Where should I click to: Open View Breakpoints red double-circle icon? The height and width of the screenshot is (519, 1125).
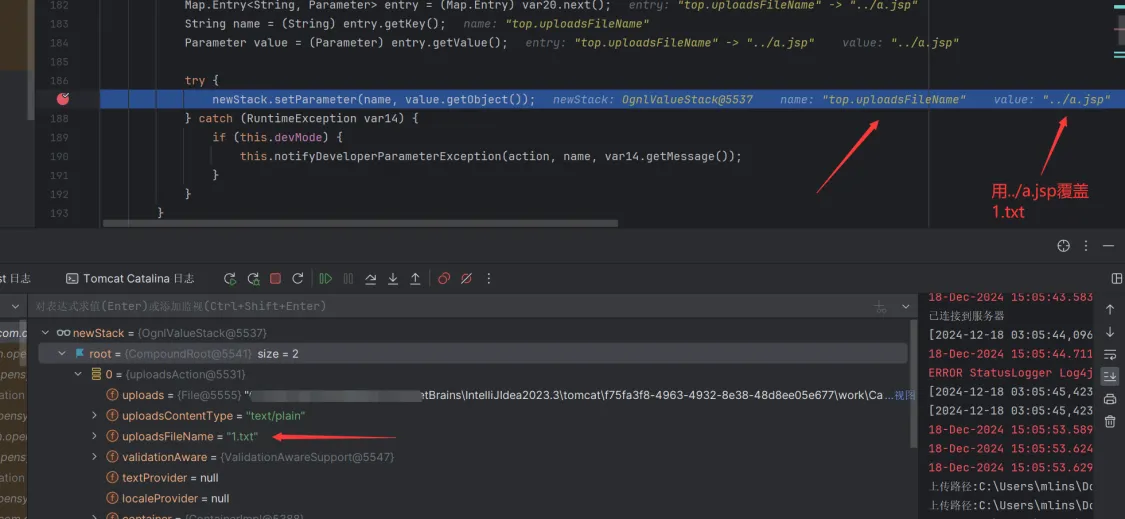444,279
